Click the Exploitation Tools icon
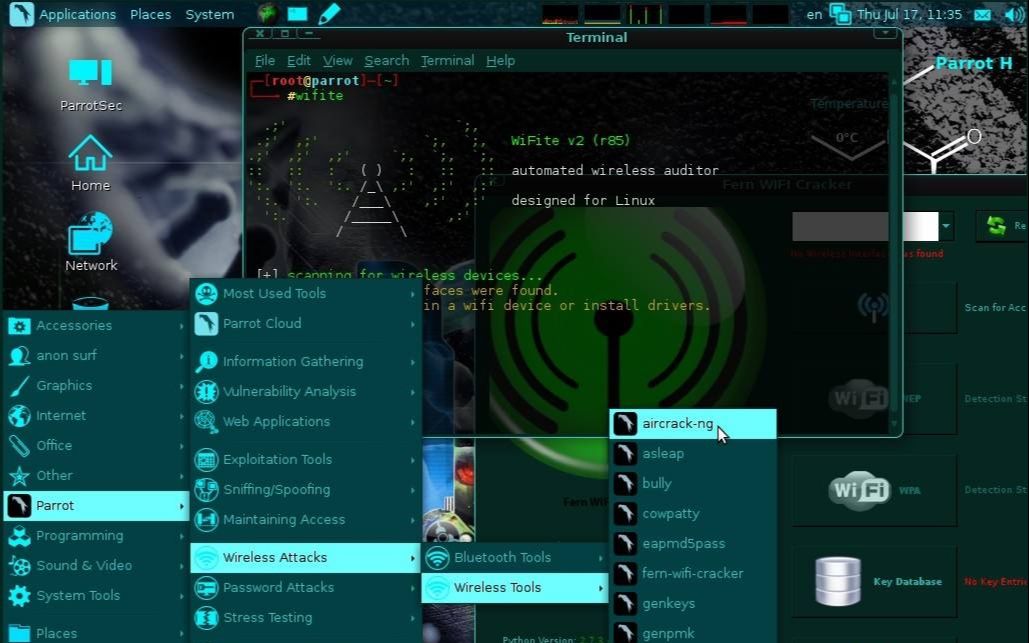This screenshot has height=643, width=1029. 206,459
